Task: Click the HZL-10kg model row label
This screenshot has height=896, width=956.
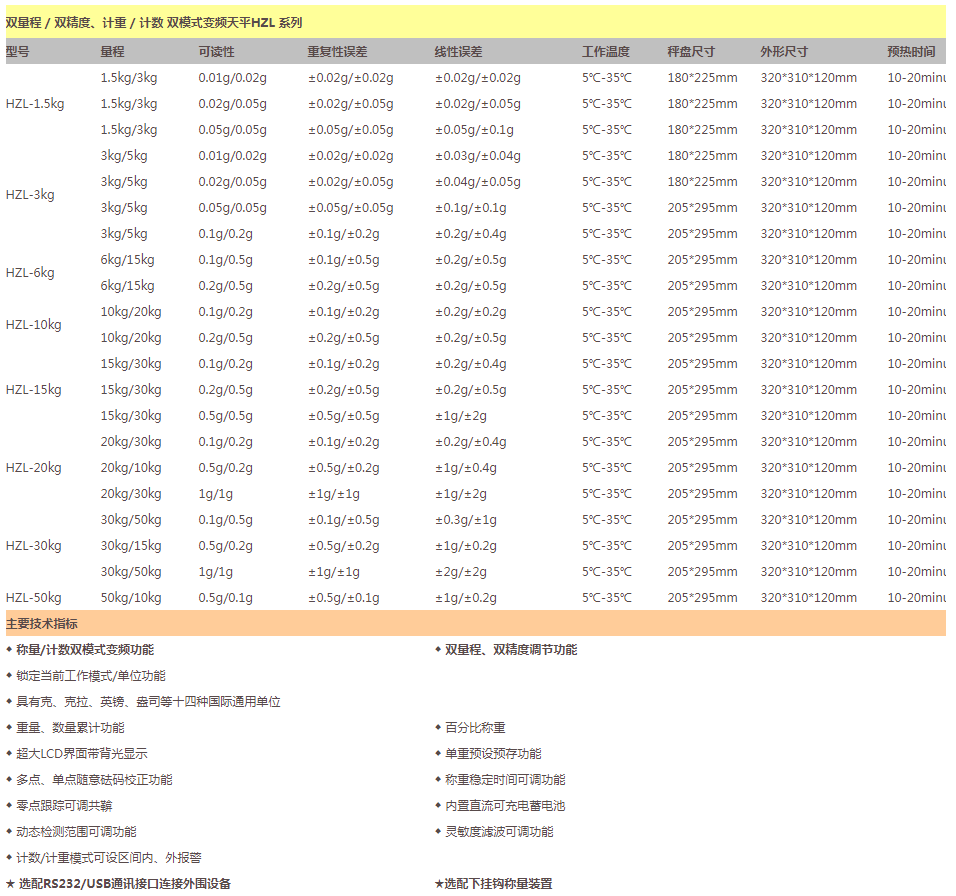Action: (x=33, y=325)
